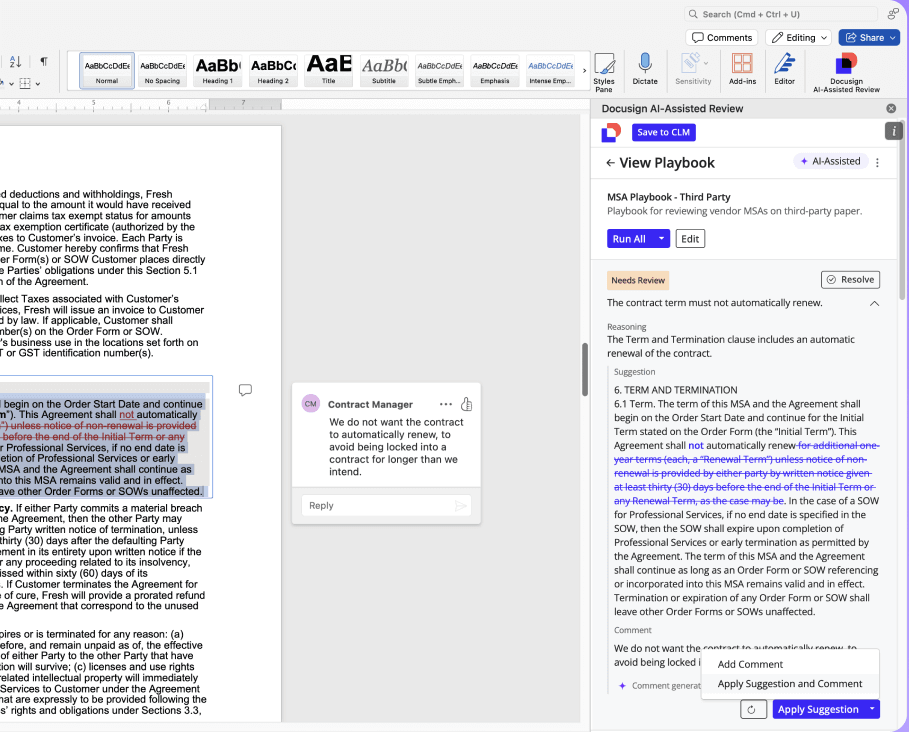The width and height of the screenshot is (909, 732).
Task: Click the CM avatar in comment
Action: tap(311, 404)
